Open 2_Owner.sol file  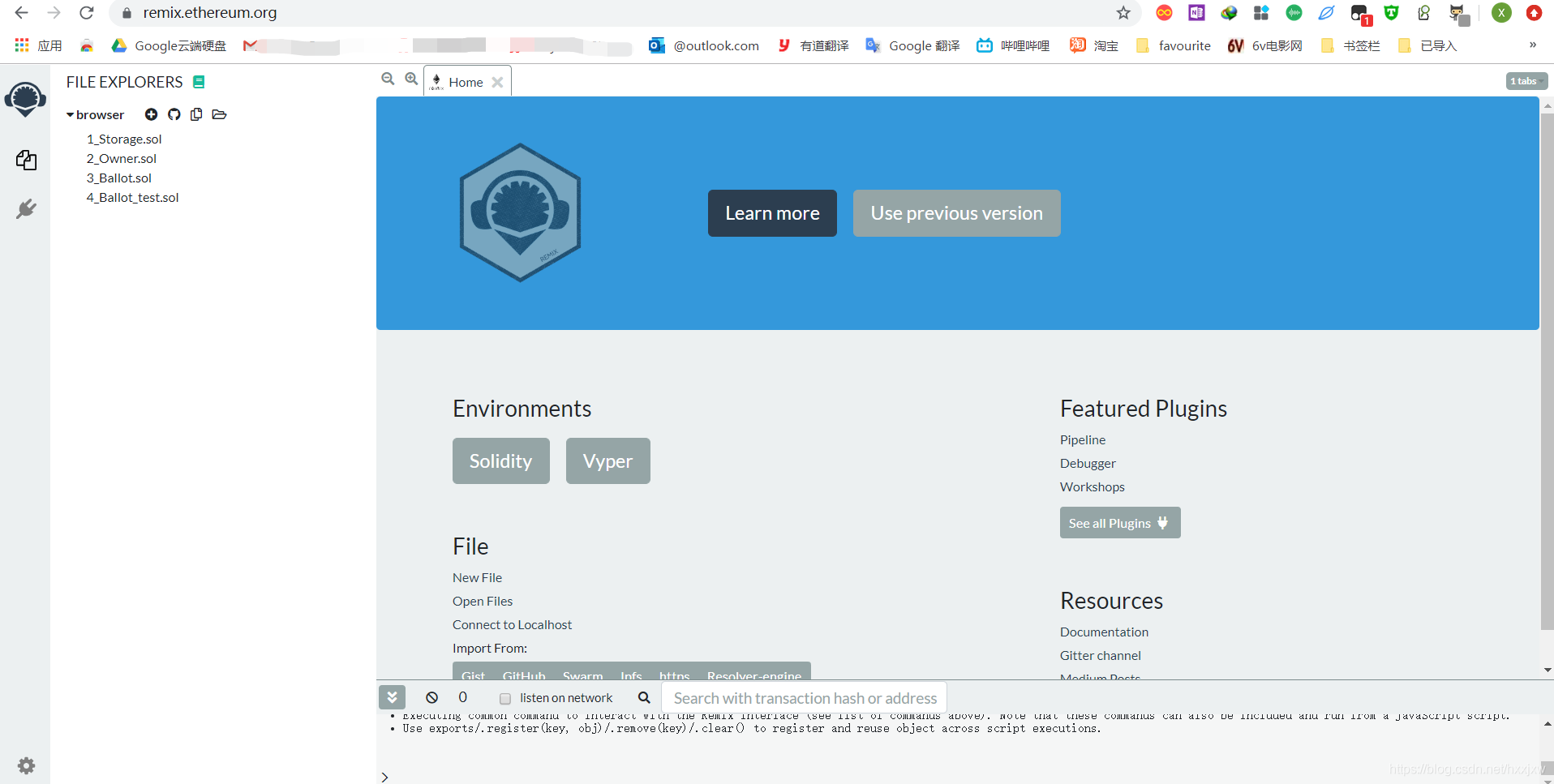122,158
